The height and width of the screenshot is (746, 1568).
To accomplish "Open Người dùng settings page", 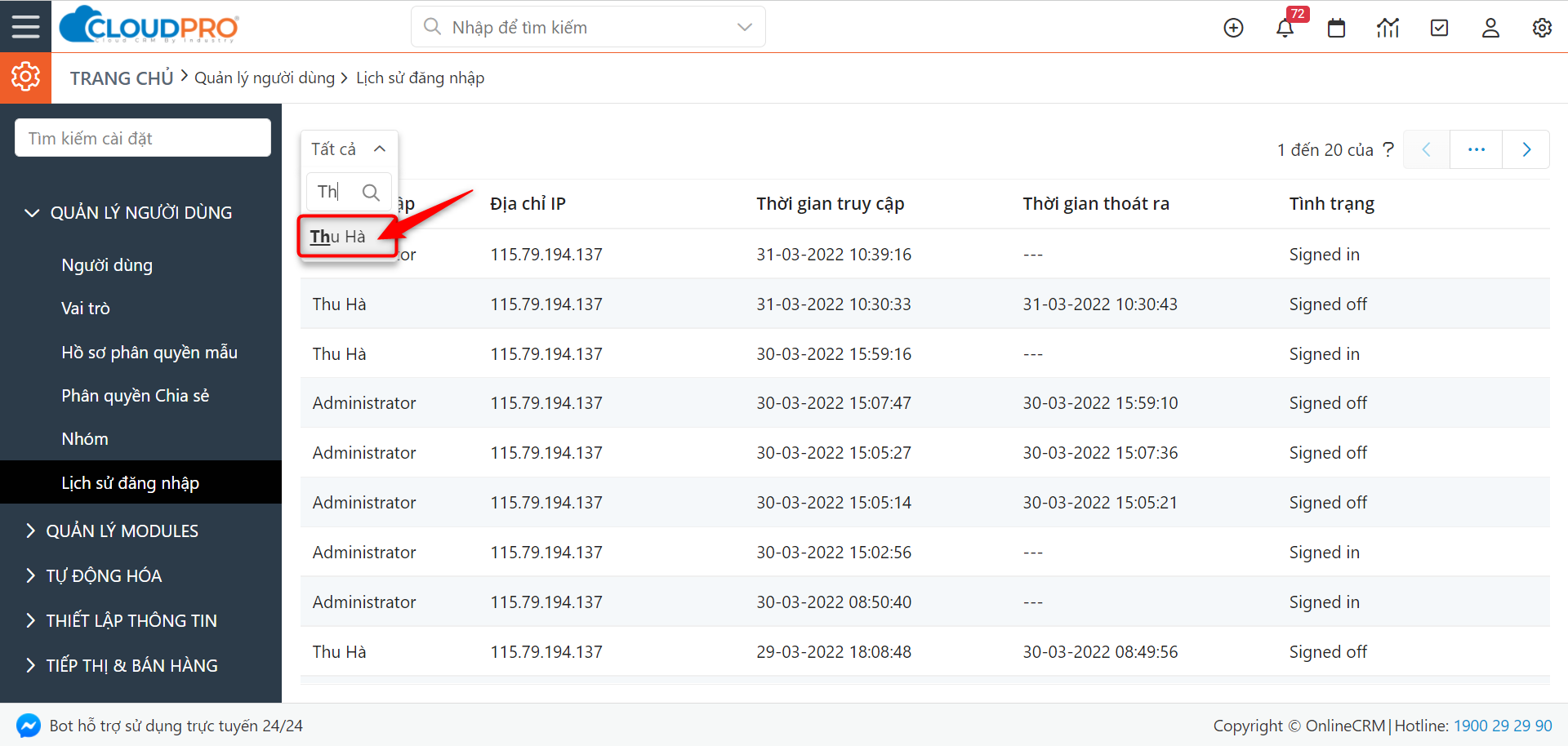I will click(107, 265).
